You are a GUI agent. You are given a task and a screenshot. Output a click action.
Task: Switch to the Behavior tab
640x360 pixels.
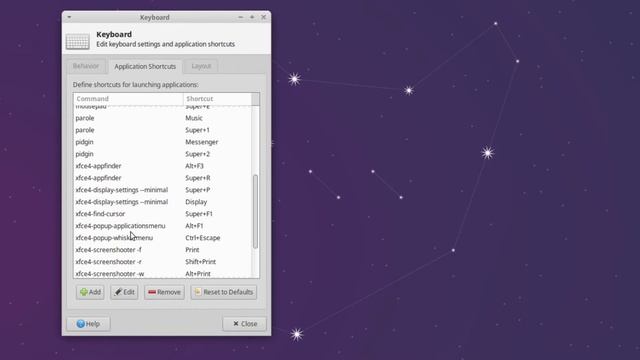[x=86, y=66]
